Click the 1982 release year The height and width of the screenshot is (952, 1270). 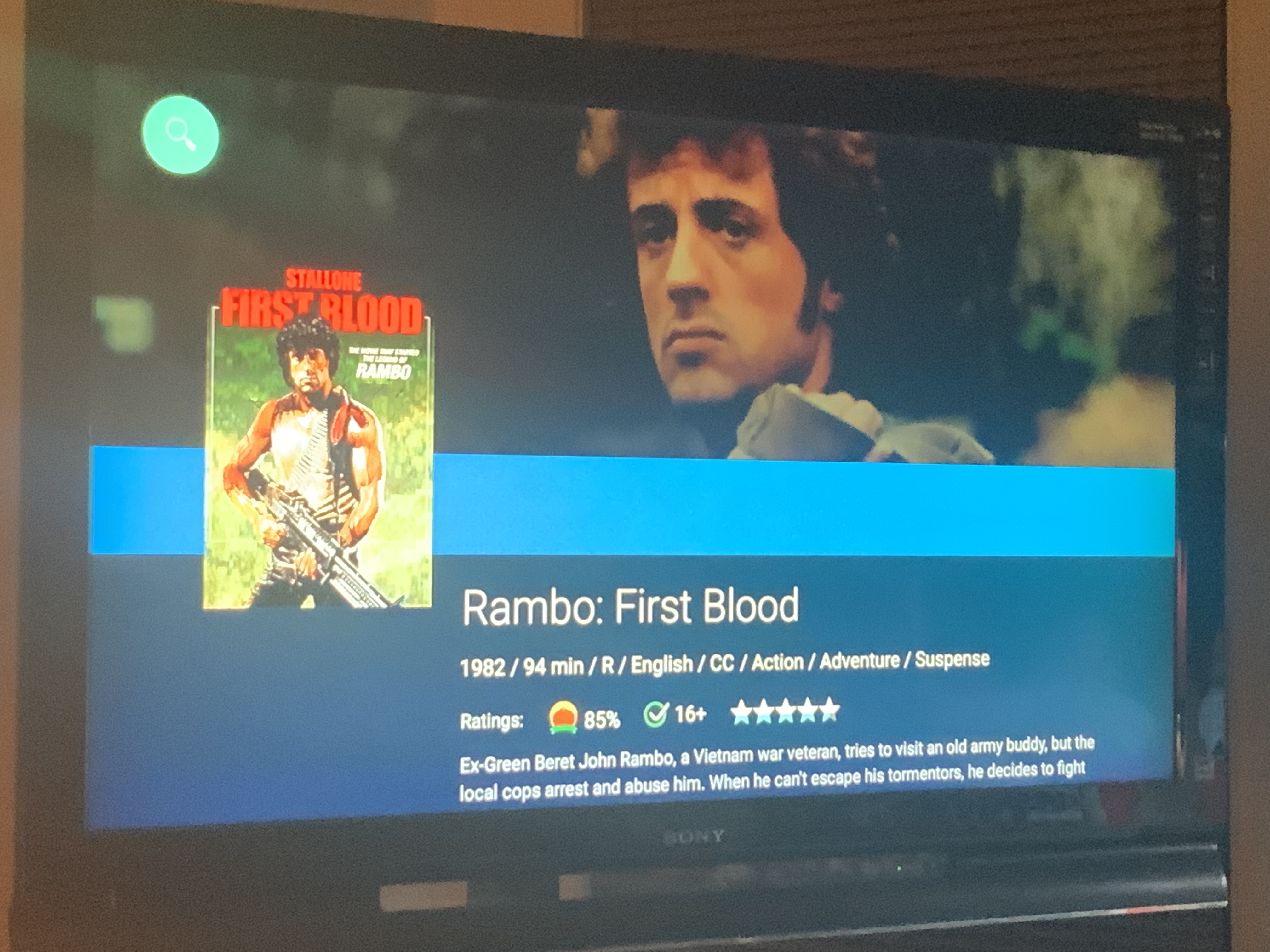tap(482, 668)
